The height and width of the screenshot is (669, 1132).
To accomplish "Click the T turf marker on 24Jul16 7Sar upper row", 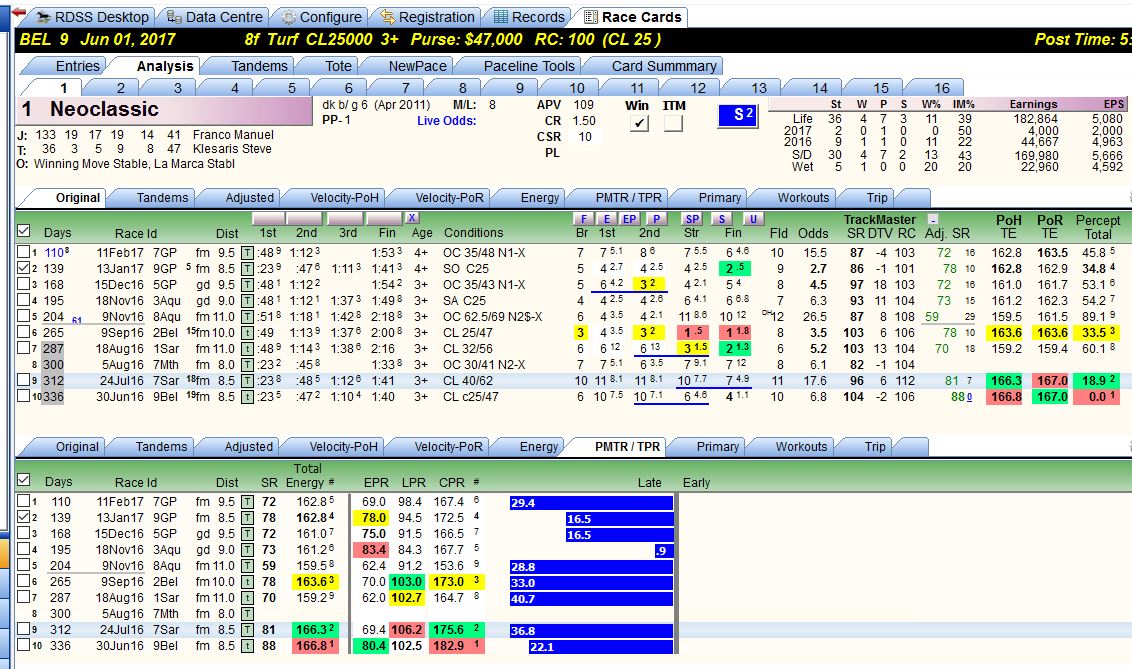I will tap(247, 381).
